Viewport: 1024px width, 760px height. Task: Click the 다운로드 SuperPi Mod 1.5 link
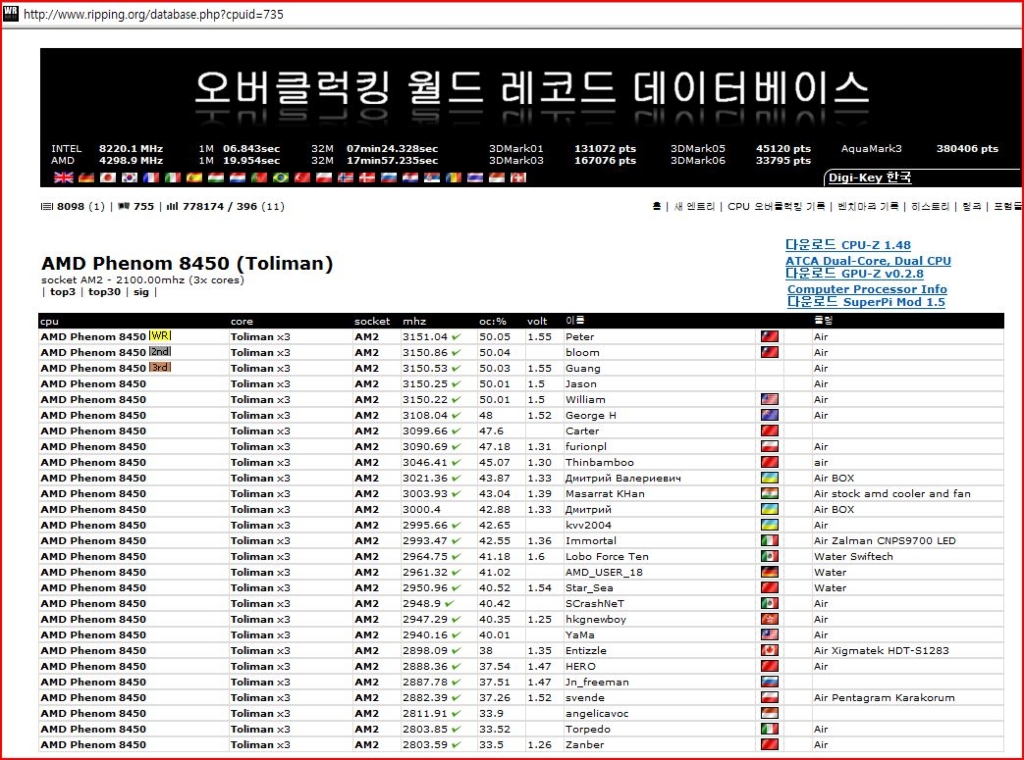pos(866,302)
